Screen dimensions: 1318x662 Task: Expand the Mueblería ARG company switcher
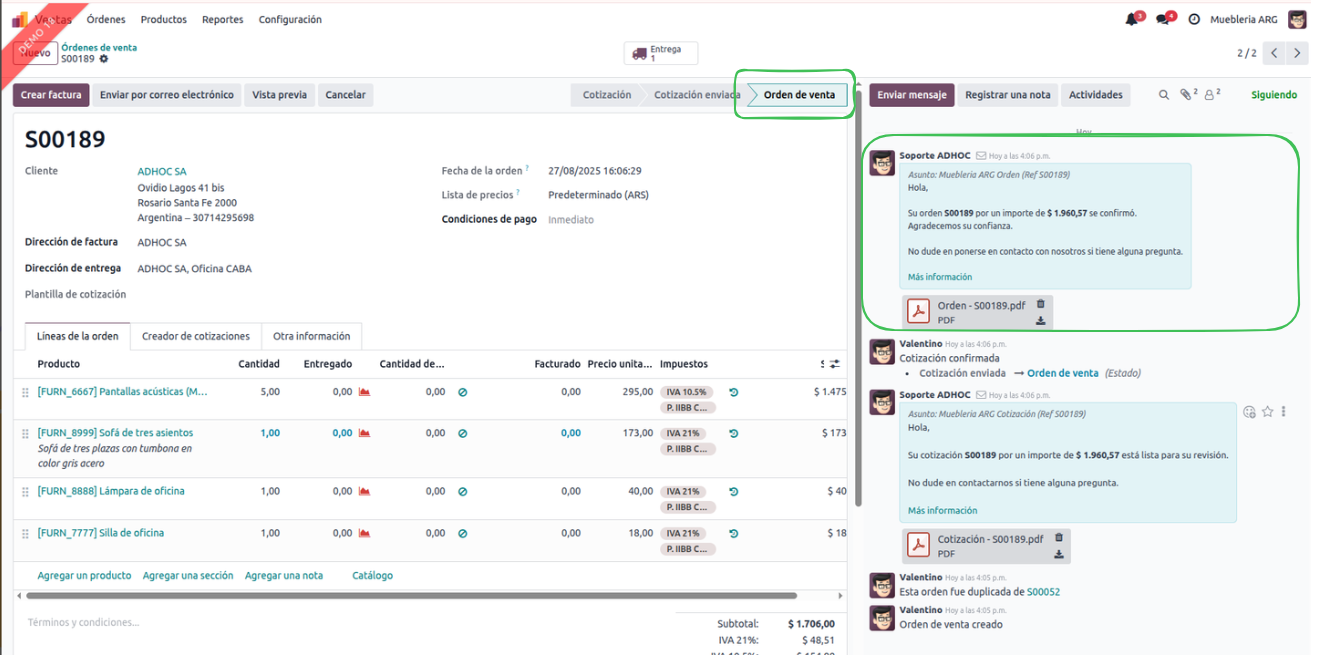[x=1243, y=19]
